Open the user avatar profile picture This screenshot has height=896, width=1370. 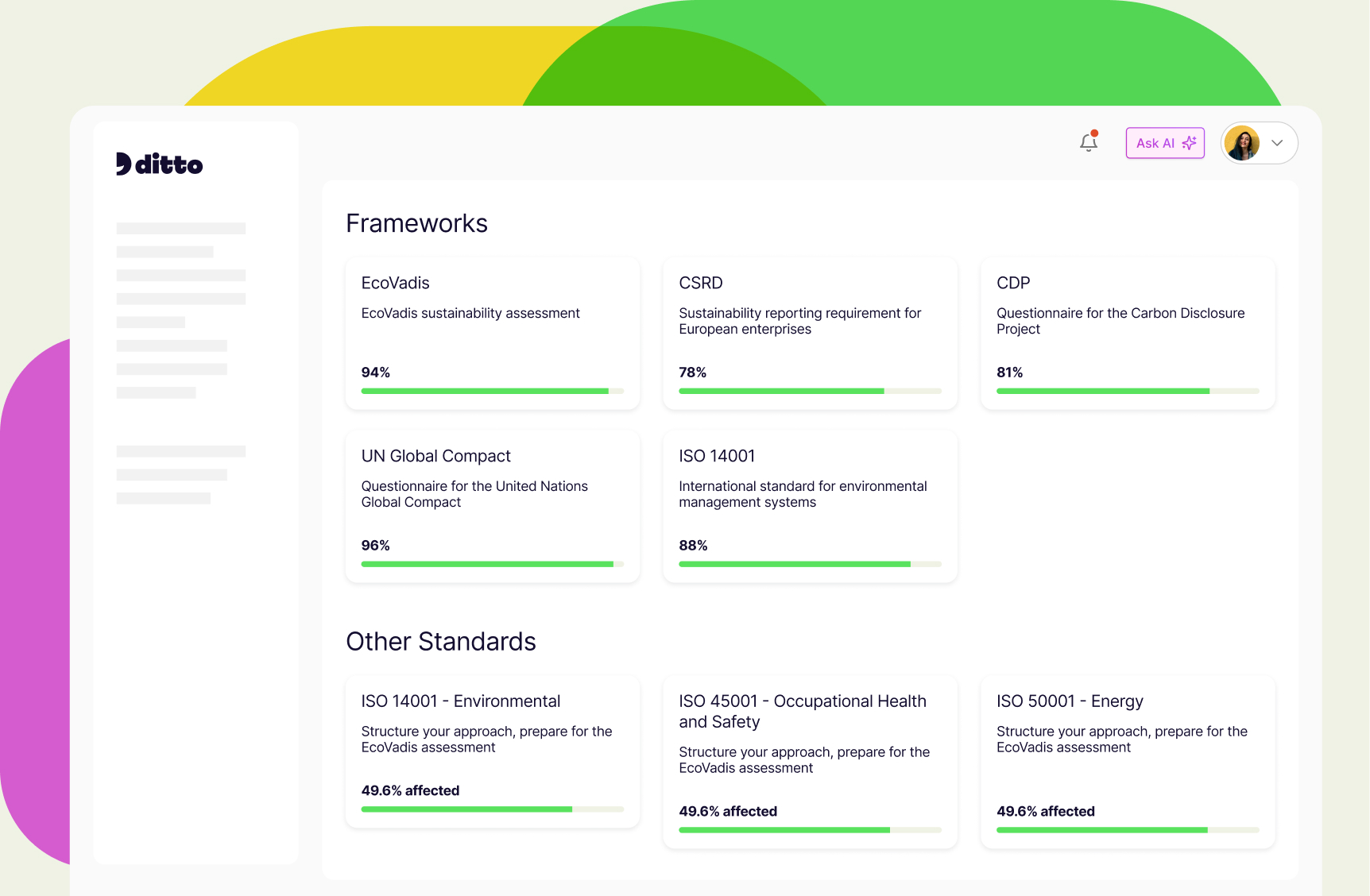click(x=1242, y=143)
